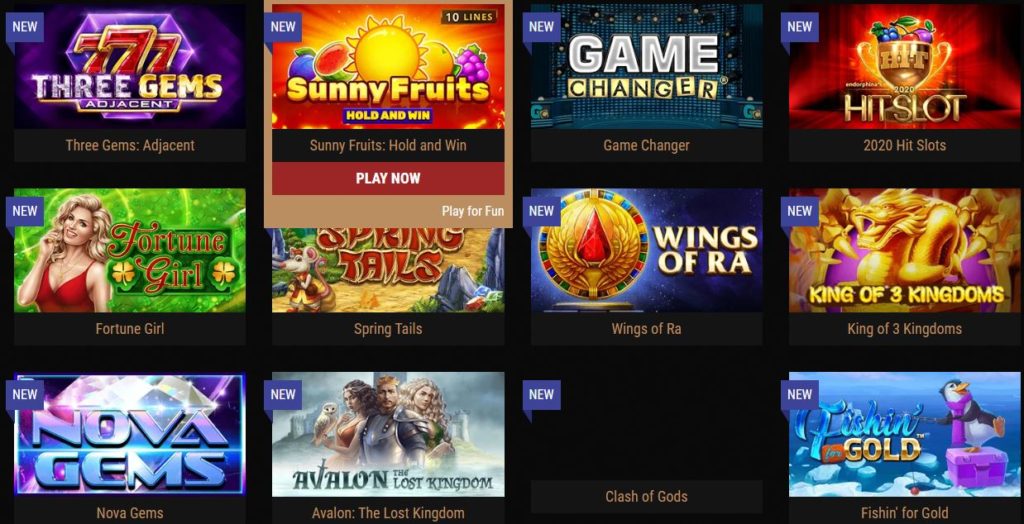
Task: Select the Play for Fun link
Action: [x=473, y=211]
